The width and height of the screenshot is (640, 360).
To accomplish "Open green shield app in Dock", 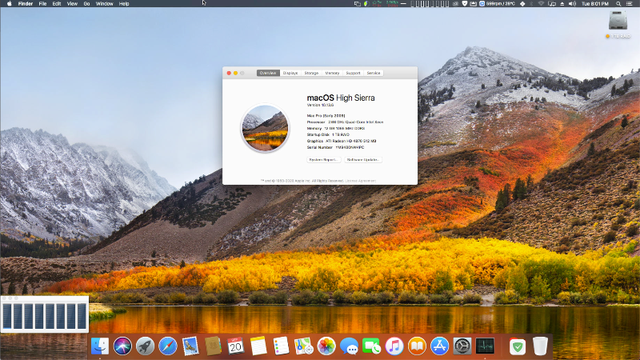I will coord(518,346).
